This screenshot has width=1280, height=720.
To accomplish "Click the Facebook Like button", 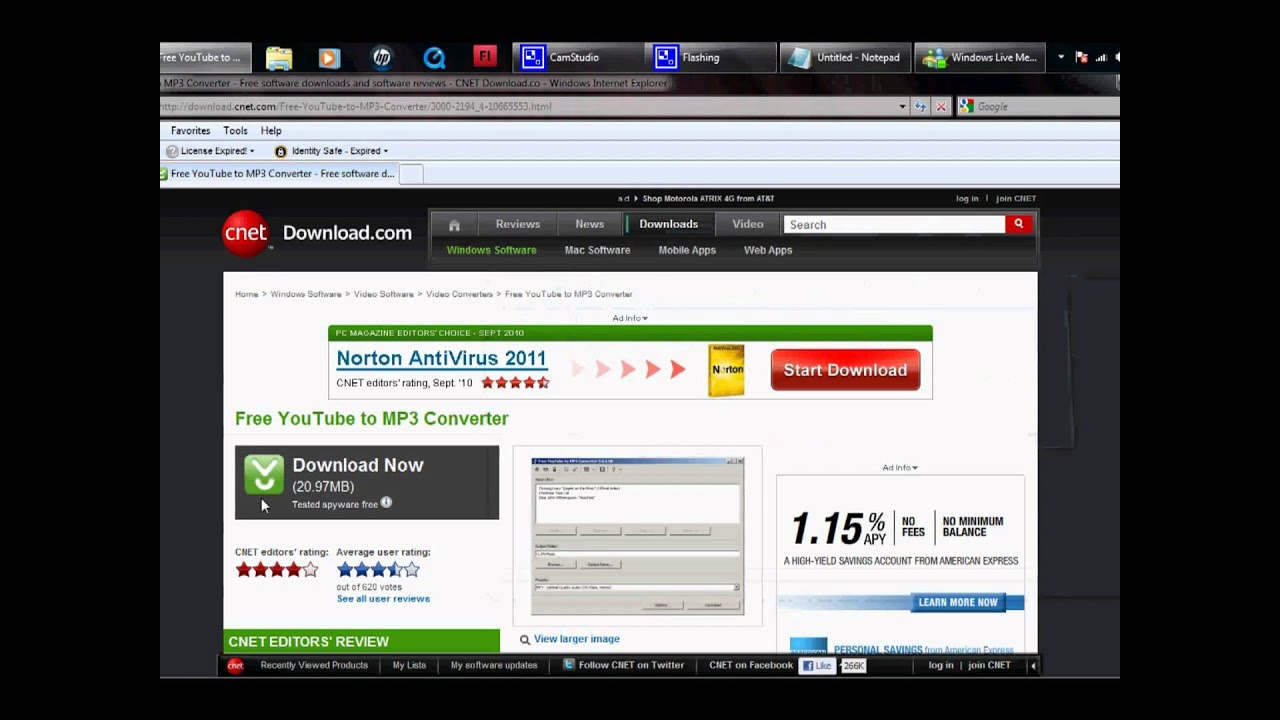I will point(816,666).
